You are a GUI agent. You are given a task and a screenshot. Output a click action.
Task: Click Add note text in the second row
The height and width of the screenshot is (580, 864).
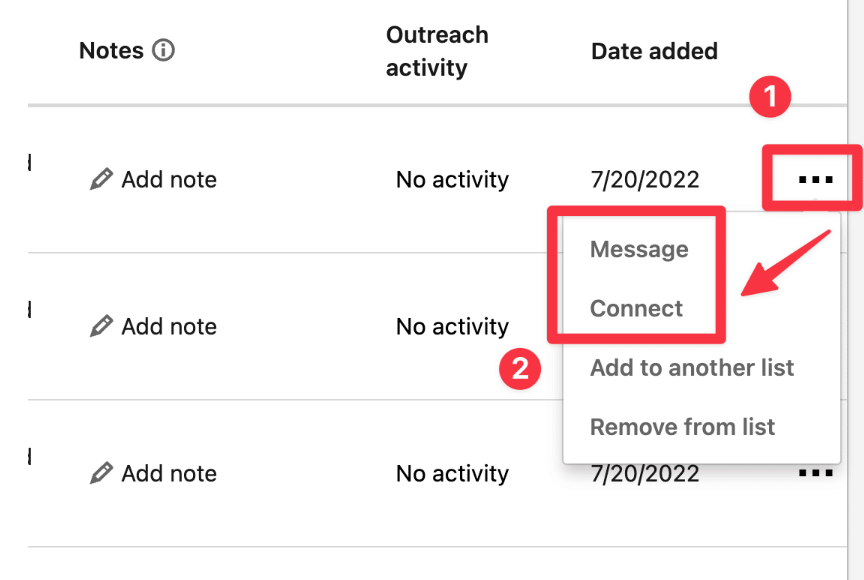[169, 327]
